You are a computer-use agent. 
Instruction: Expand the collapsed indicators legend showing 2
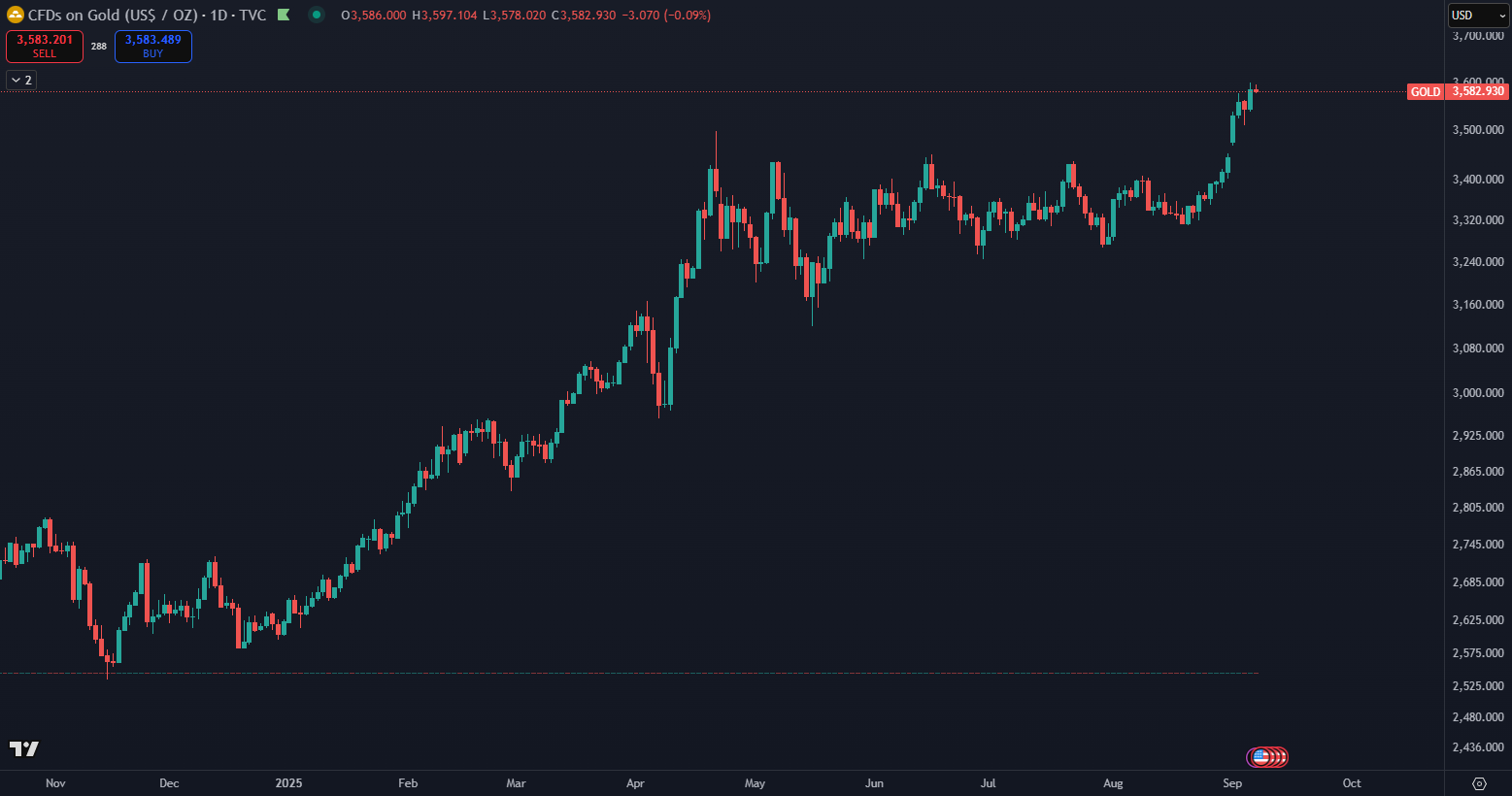tap(21, 80)
